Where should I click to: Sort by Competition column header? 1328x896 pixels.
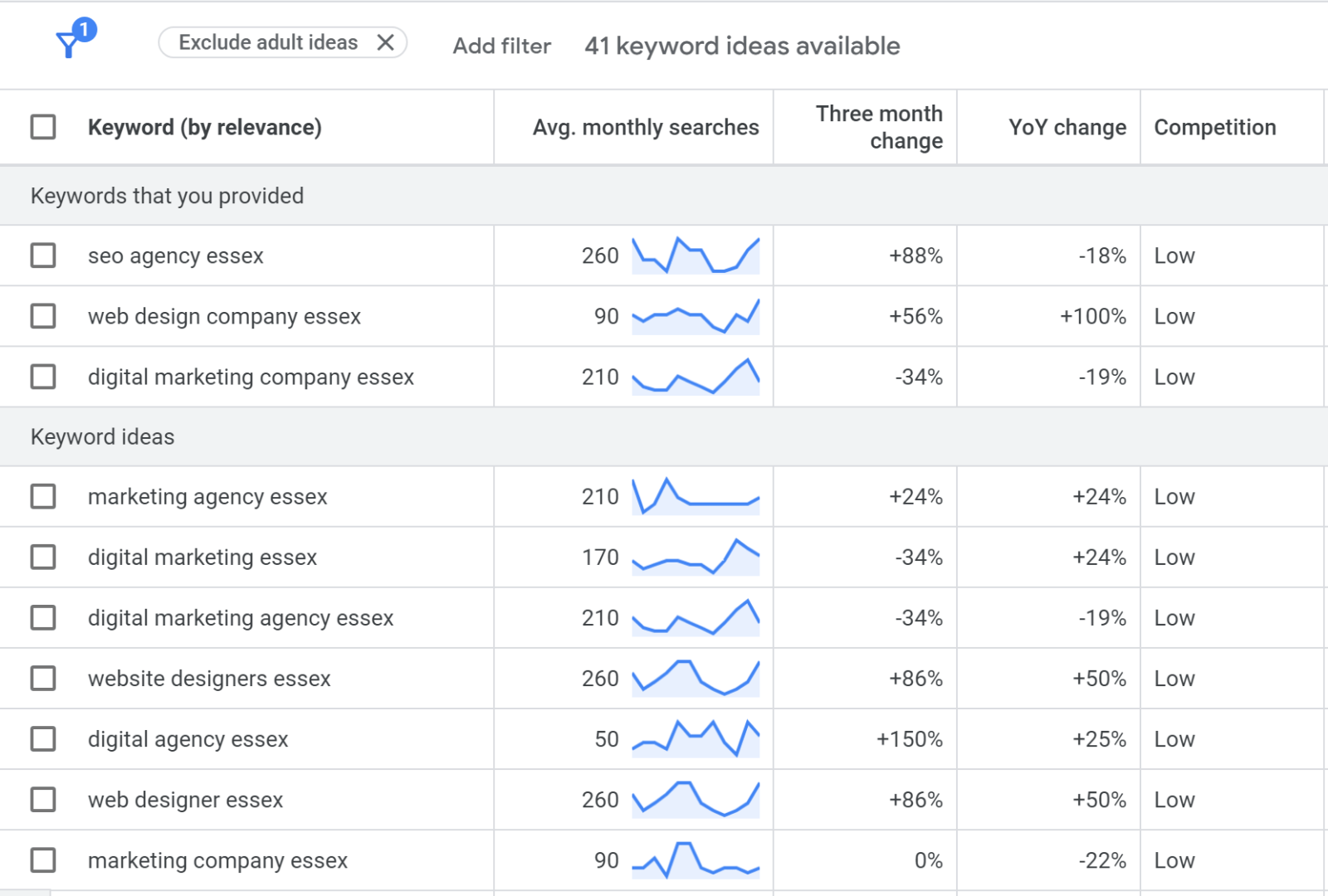[x=1214, y=127]
